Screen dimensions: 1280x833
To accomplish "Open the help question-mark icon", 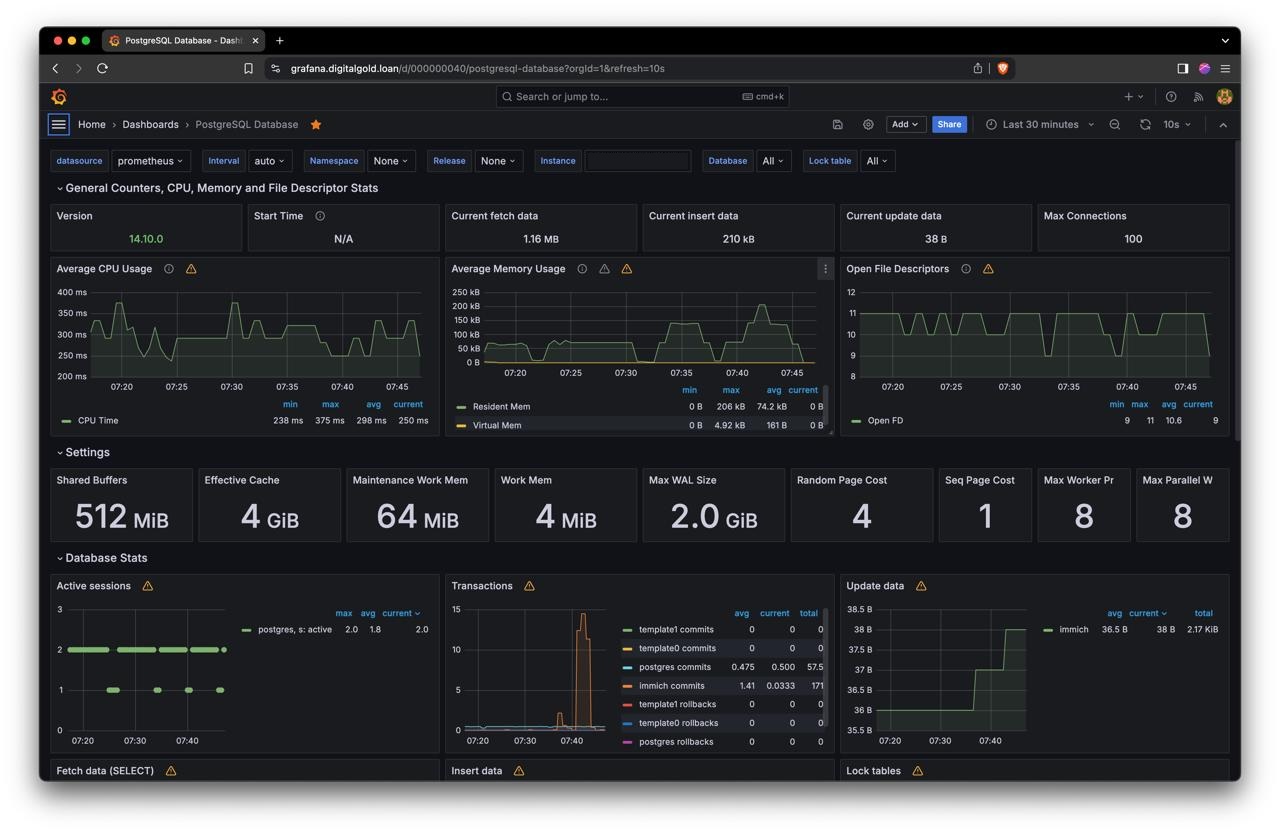I will 1171,97.
